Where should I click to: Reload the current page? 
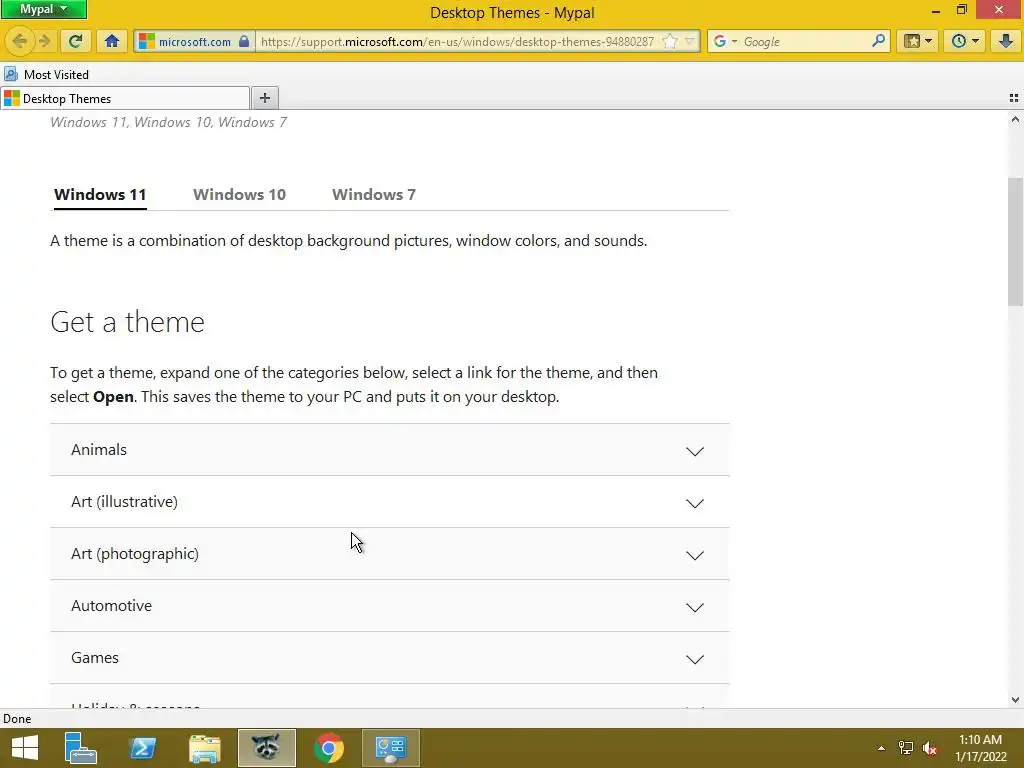[75, 41]
